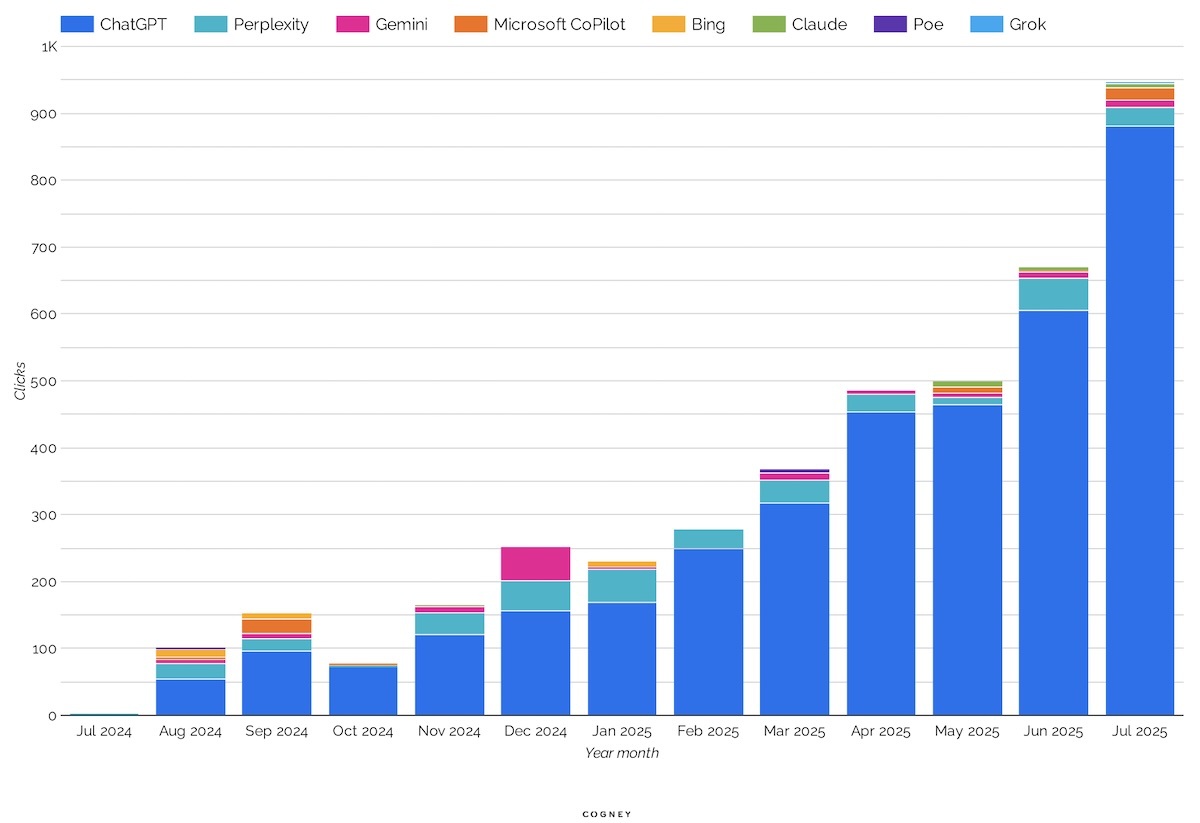Image resolution: width=1200 pixels, height=823 pixels.
Task: Click the Claude legend color swatch
Action: pyautogui.click(x=769, y=24)
